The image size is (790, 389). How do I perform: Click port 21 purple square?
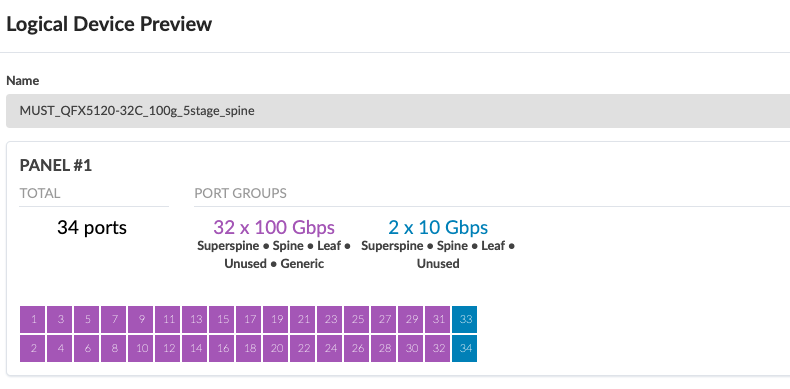click(303, 319)
